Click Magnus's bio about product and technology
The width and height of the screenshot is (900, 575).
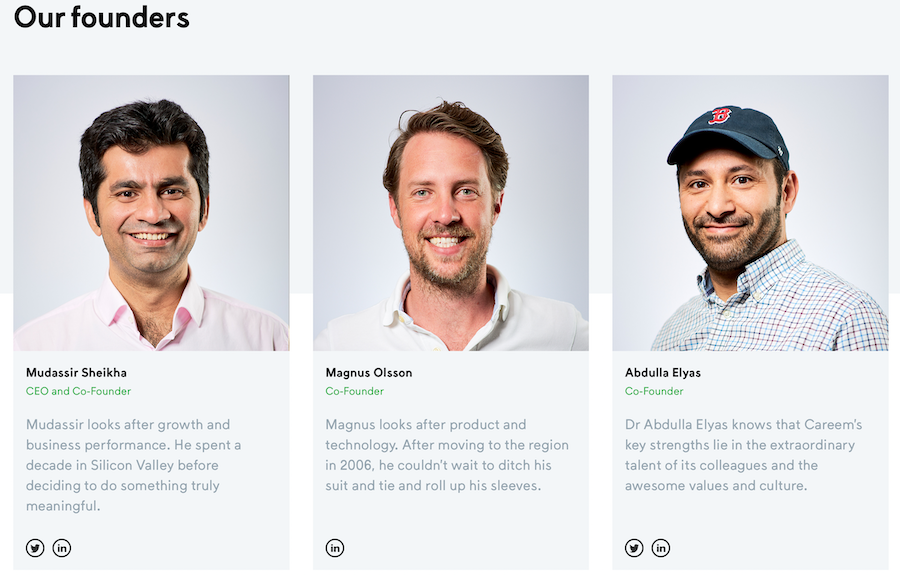click(x=447, y=455)
